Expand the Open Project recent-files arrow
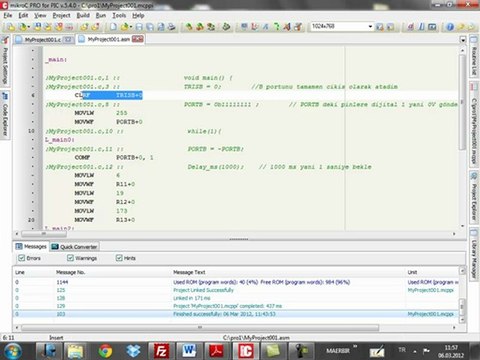480x360 pixels. (29, 27)
